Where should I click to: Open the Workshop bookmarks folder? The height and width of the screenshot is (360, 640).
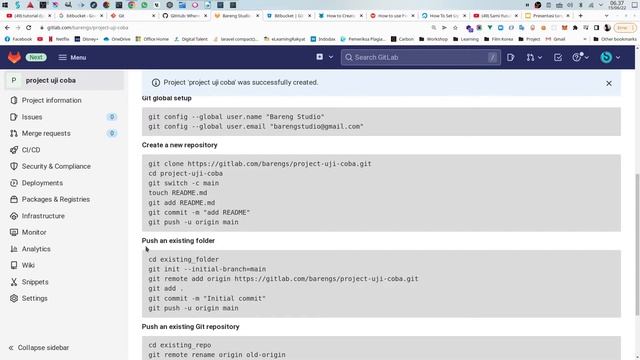433,39
